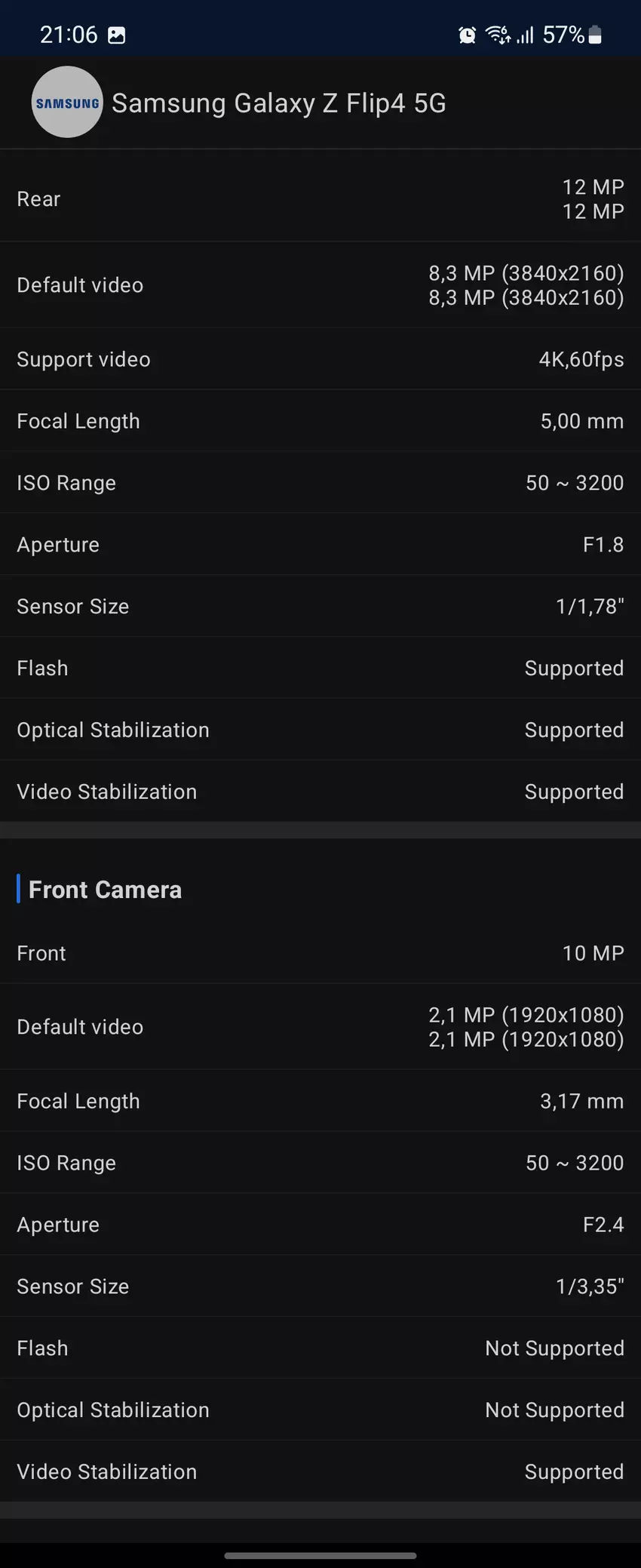The image size is (641, 1568).
Task: Select the Rear megapixel row
Action: click(320, 199)
